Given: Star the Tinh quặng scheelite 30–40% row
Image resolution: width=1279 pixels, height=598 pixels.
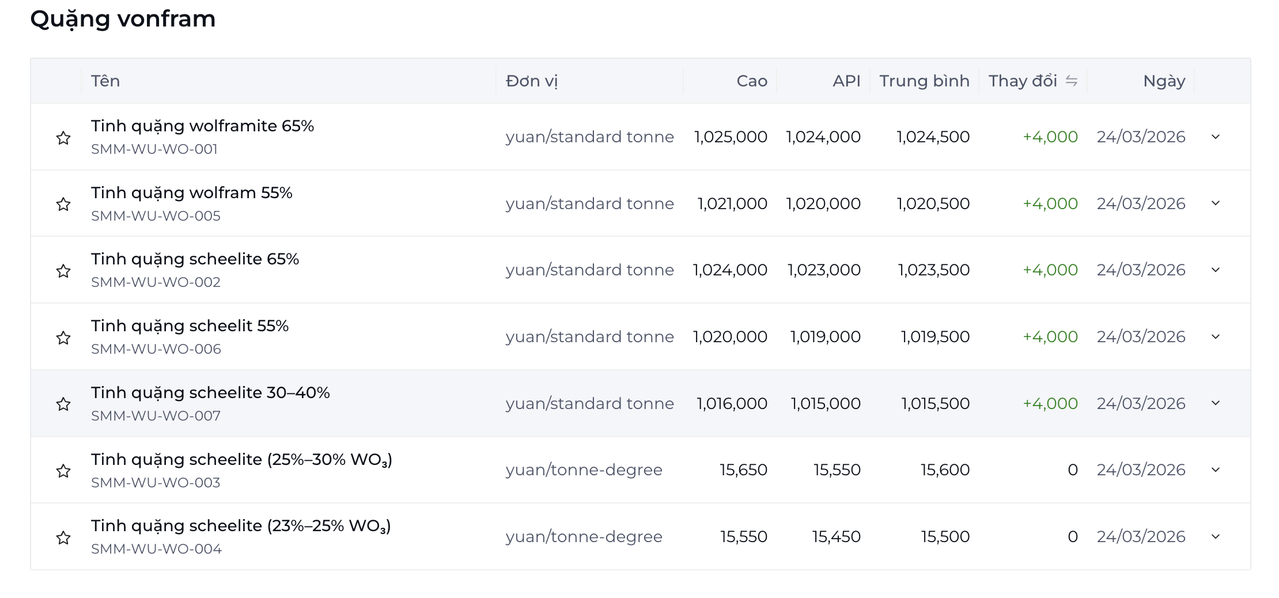Looking at the screenshot, I should coord(63,404).
